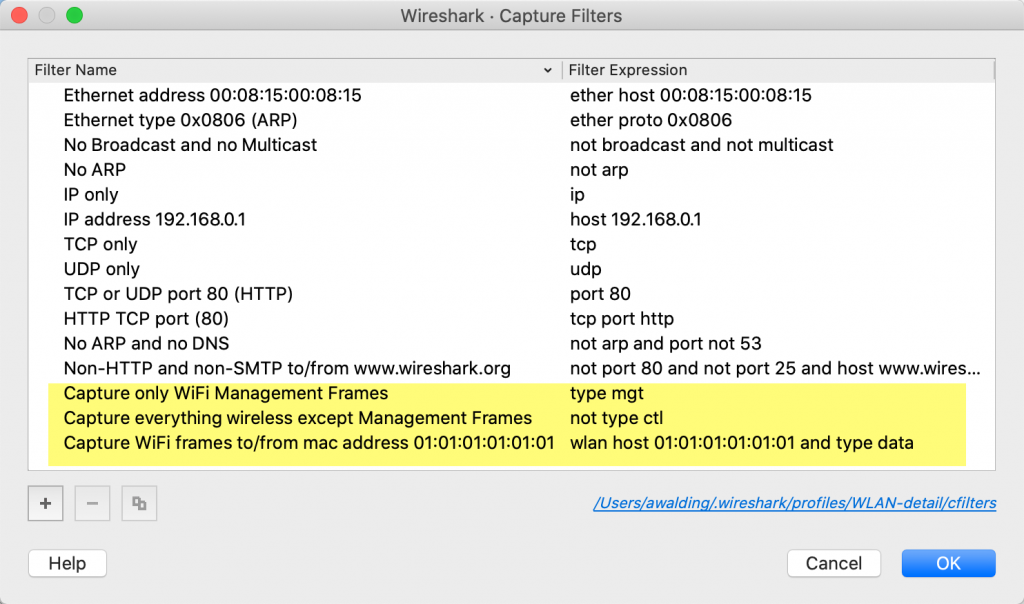This screenshot has width=1024, height=604.
Task: Open the Filter Name sort dropdown
Action: 547,70
